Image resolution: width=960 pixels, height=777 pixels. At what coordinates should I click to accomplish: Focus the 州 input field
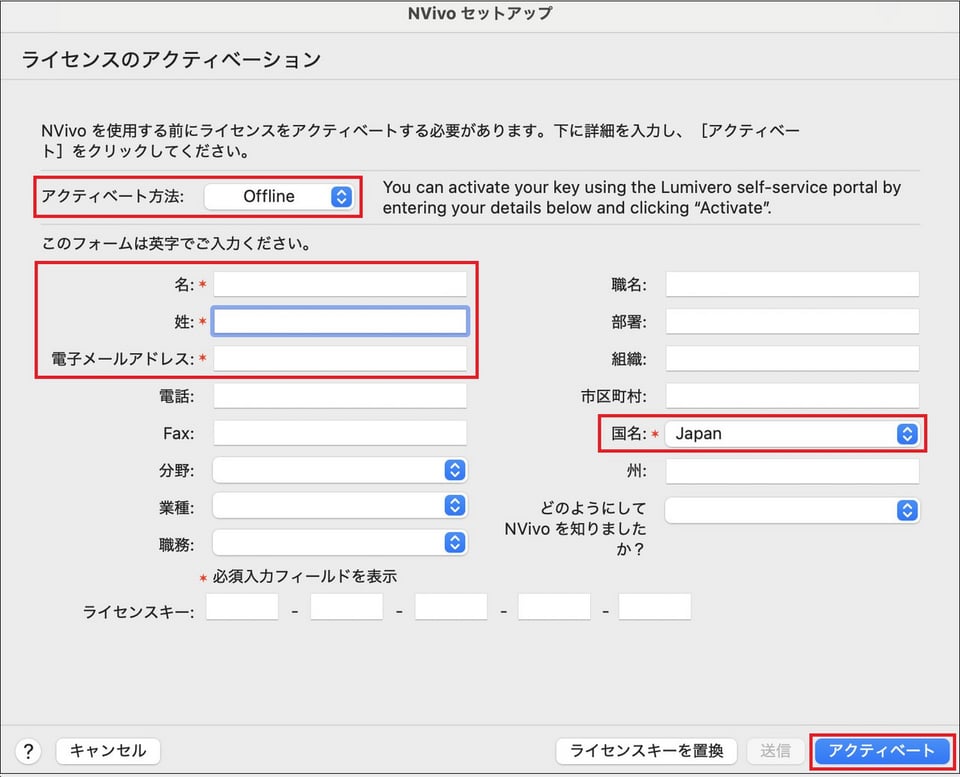792,471
